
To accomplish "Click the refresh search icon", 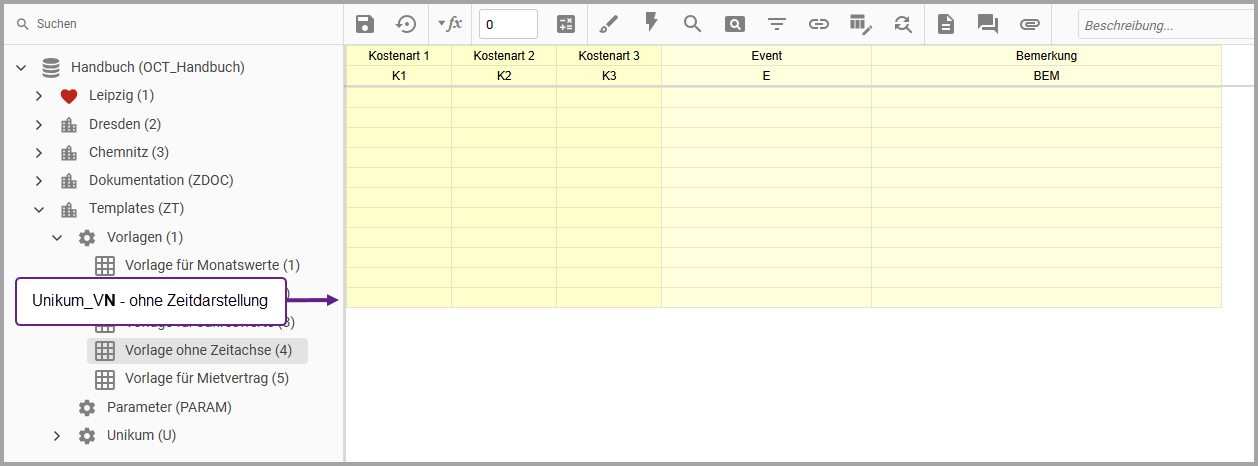I will (903, 24).
